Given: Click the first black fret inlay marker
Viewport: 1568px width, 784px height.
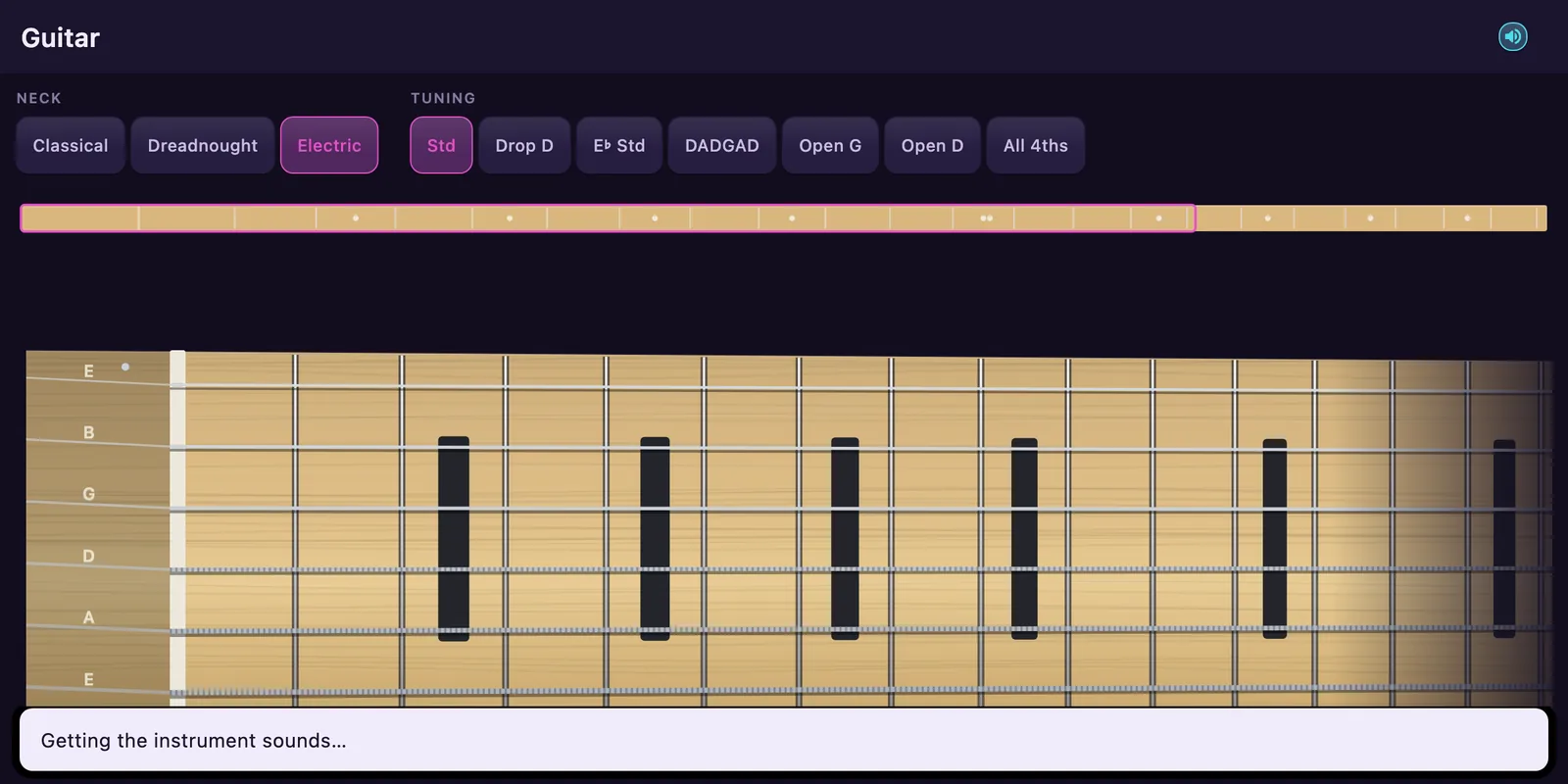Looking at the screenshot, I should [454, 538].
